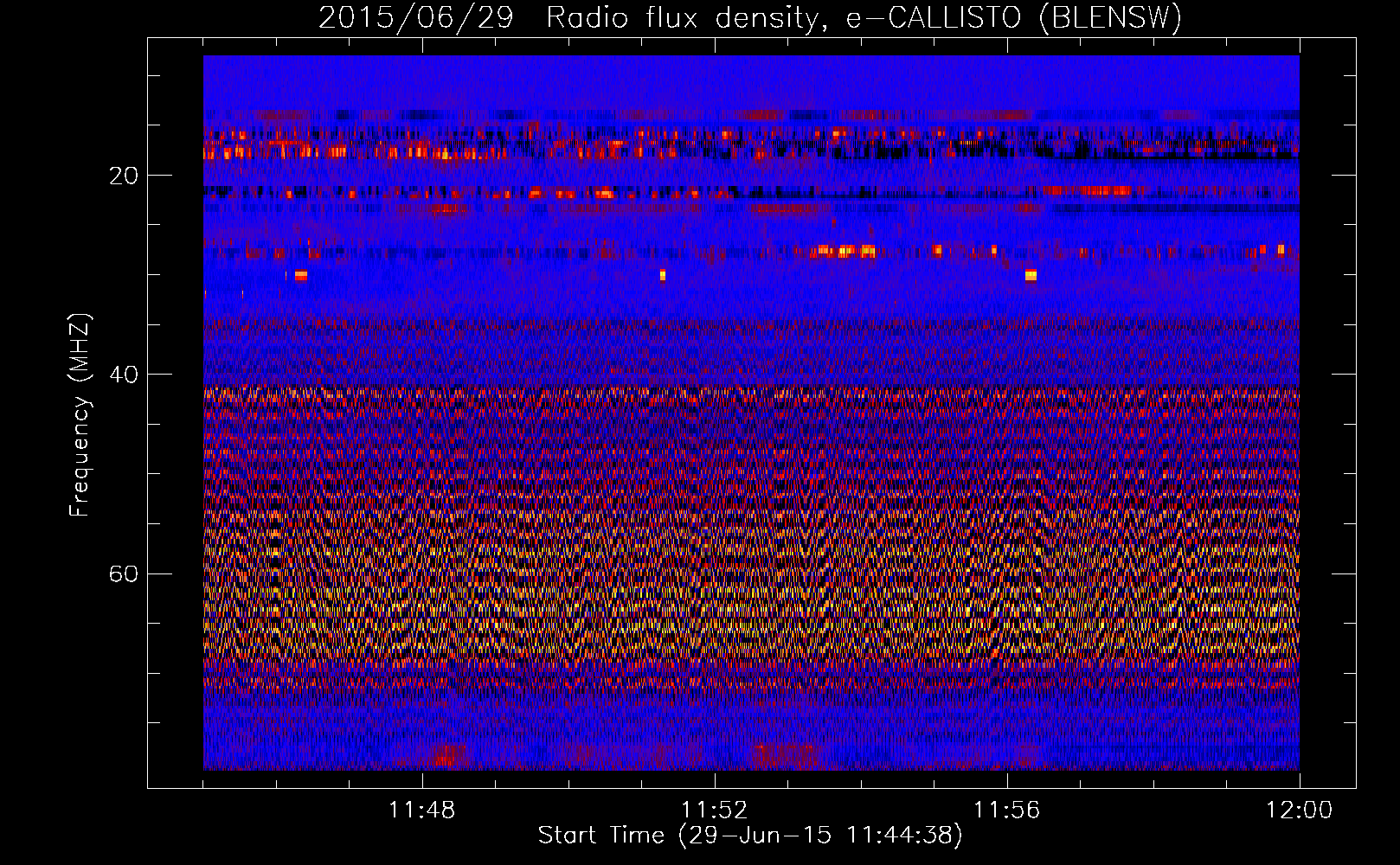This screenshot has height=865, width=1400.
Task: Click the '60' frequency tick label
Action: (123, 574)
